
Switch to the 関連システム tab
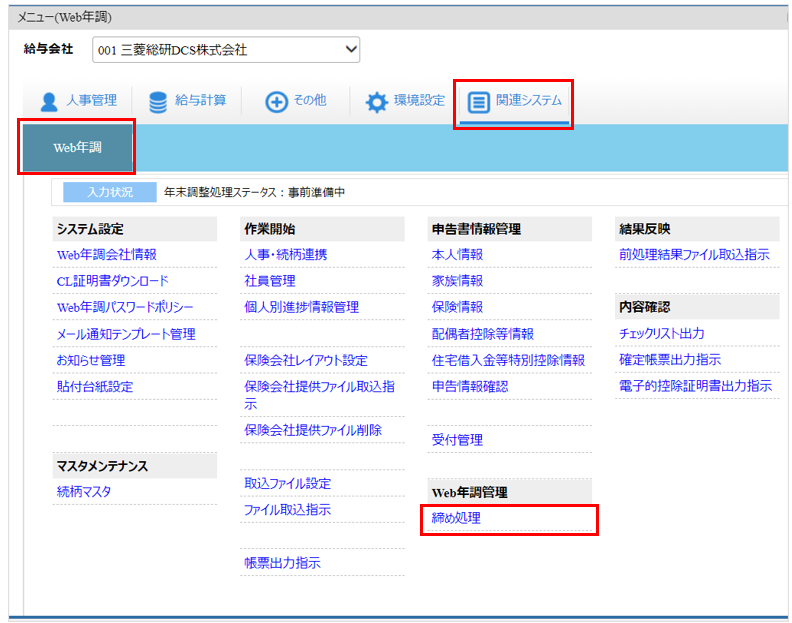tap(514, 102)
